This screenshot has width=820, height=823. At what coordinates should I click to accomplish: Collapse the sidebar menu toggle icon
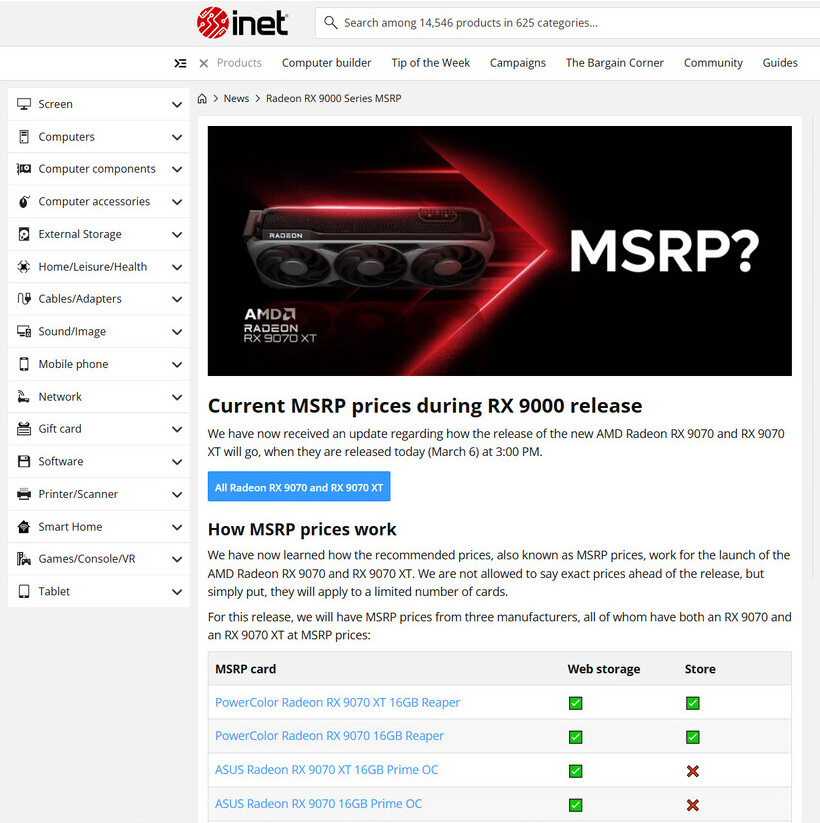point(180,63)
